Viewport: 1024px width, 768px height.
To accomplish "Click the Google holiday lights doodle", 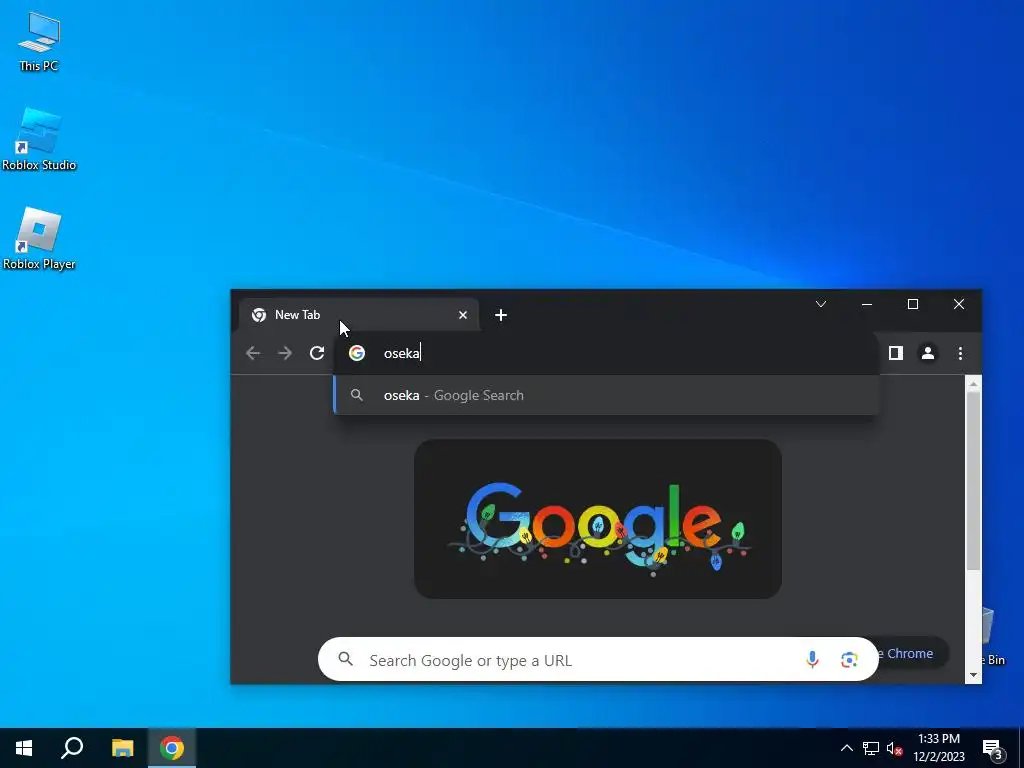I will pos(598,519).
